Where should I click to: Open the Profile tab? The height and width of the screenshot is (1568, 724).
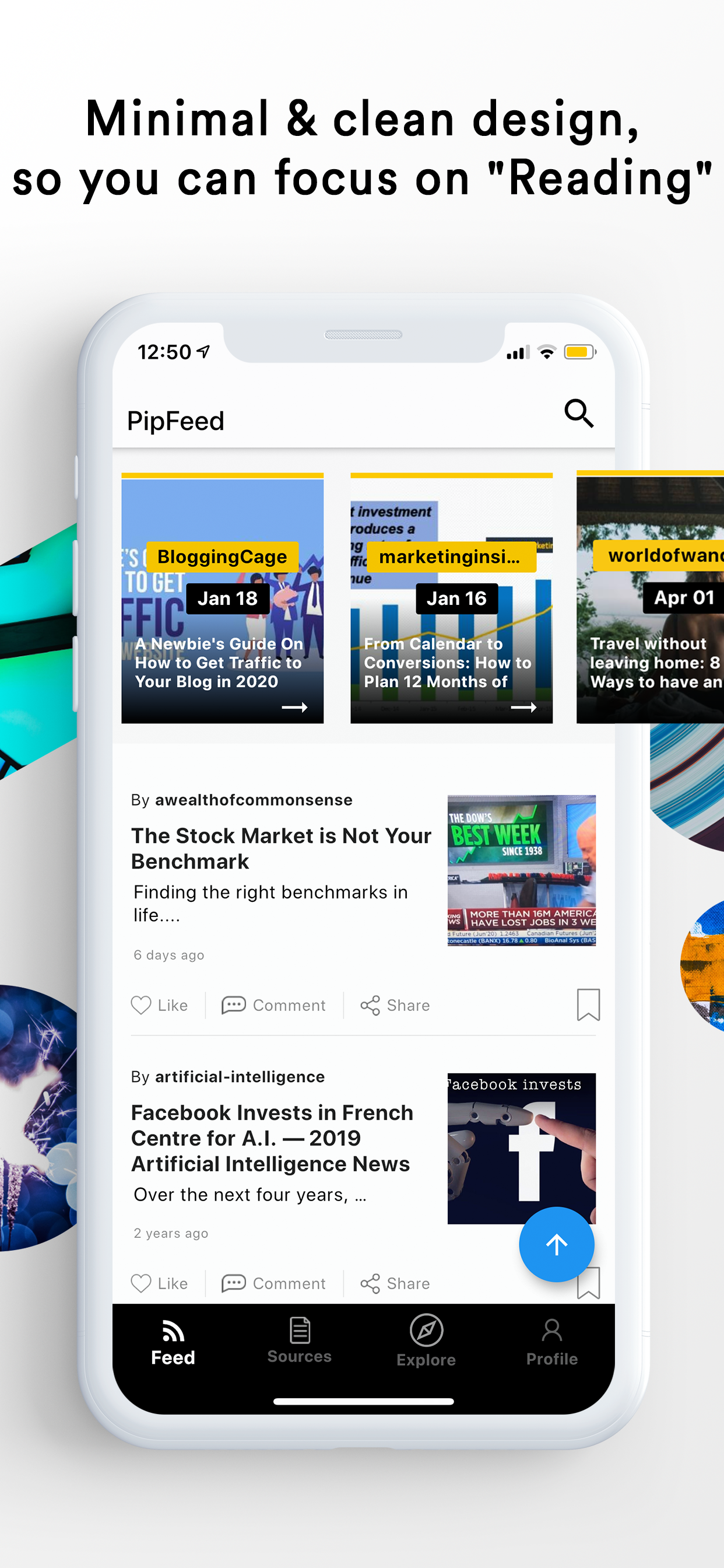click(552, 1342)
